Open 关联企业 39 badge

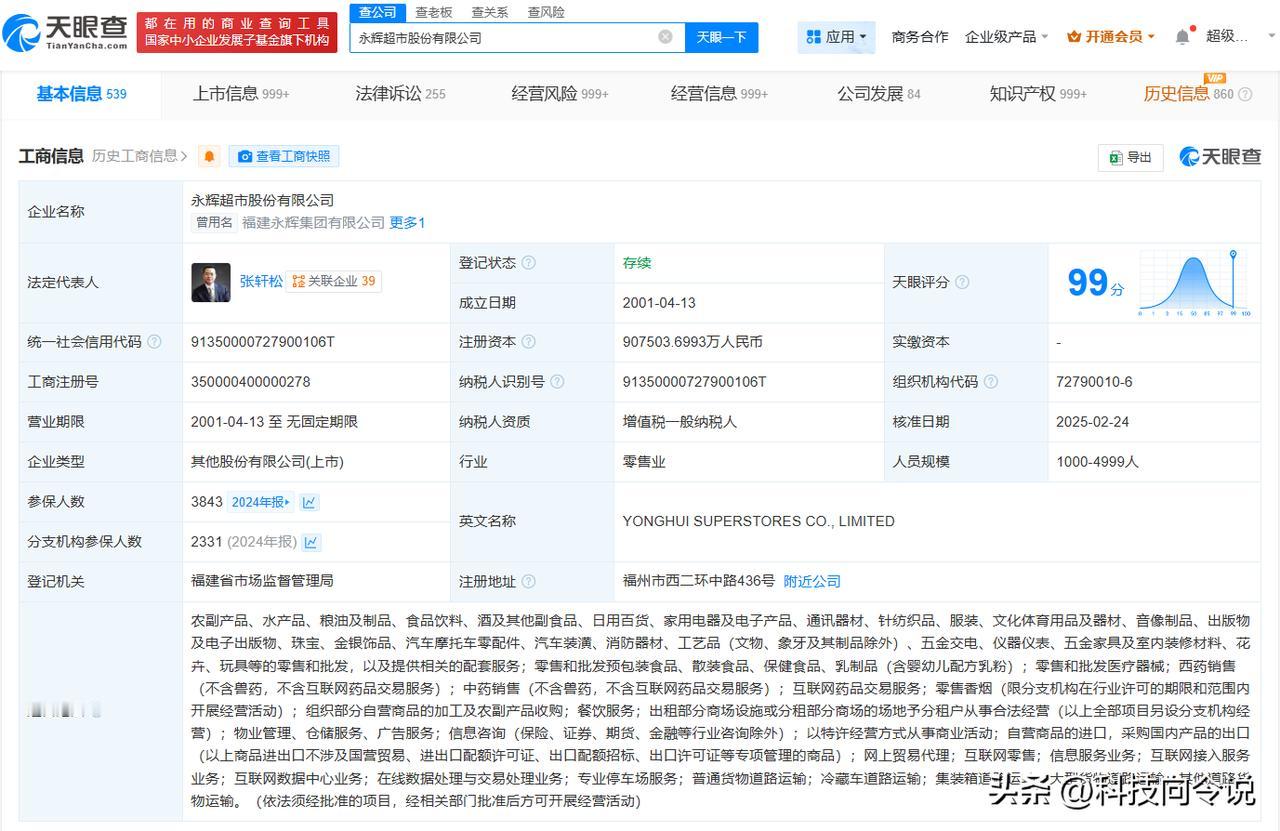pyautogui.click(x=334, y=282)
